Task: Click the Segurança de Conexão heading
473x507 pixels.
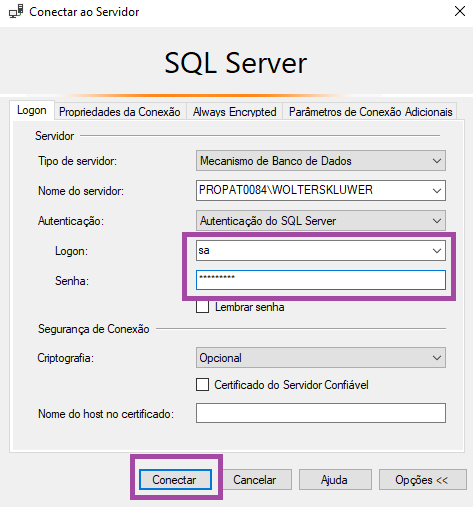Action: coord(93,329)
